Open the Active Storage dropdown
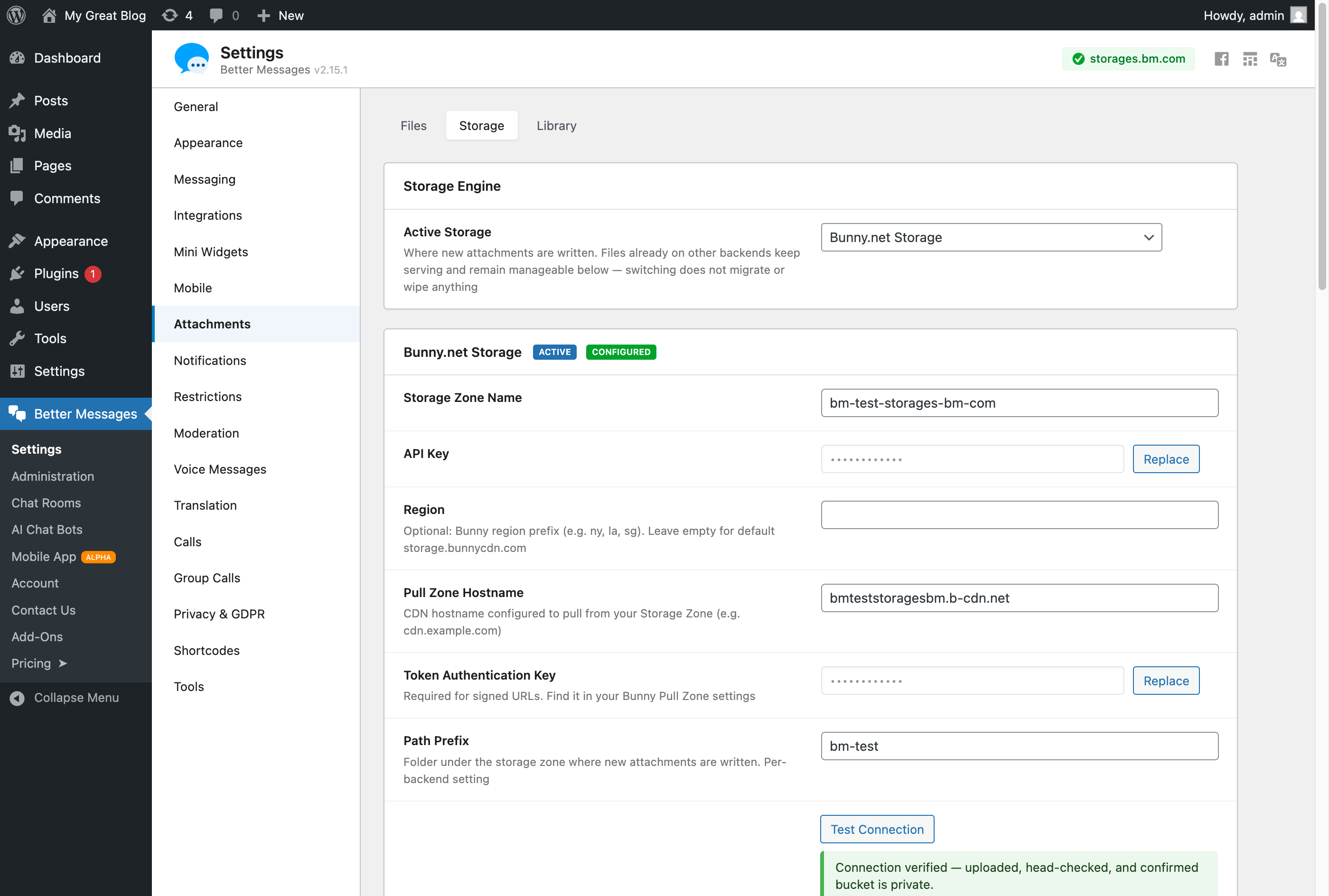The height and width of the screenshot is (896, 1329). tap(992, 237)
